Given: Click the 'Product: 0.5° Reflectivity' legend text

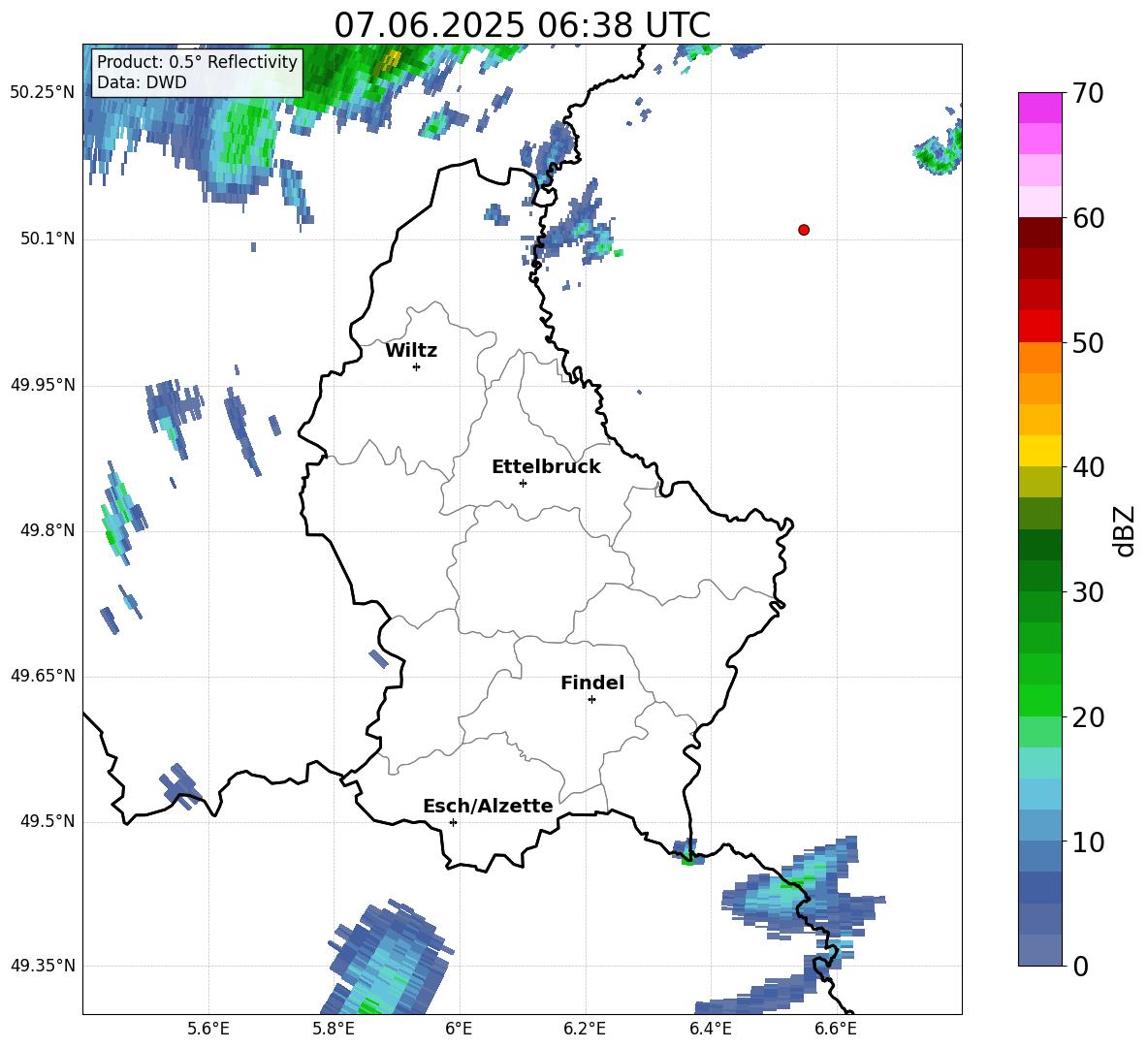Looking at the screenshot, I should [197, 62].
